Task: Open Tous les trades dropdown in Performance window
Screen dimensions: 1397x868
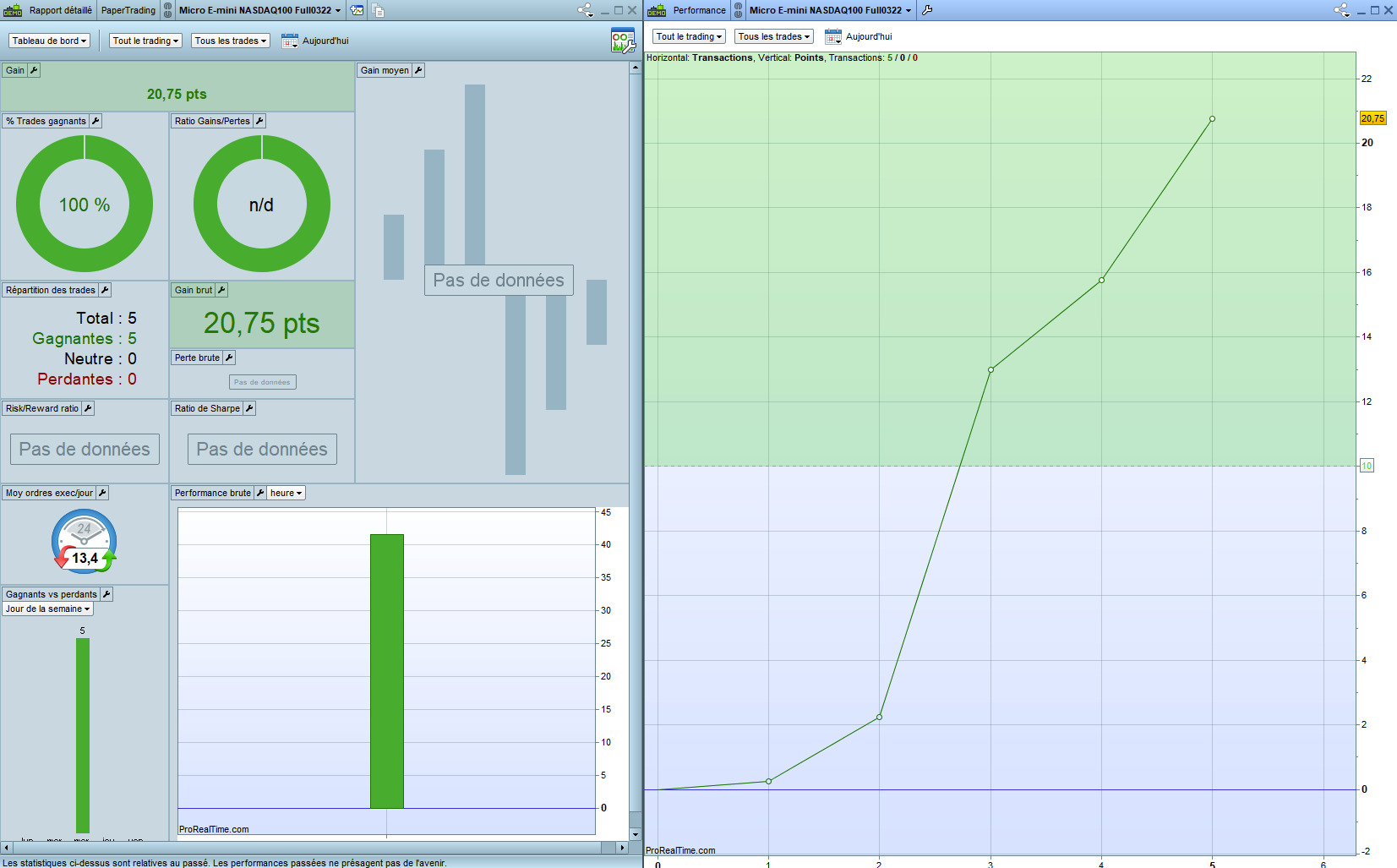Action: pos(774,36)
